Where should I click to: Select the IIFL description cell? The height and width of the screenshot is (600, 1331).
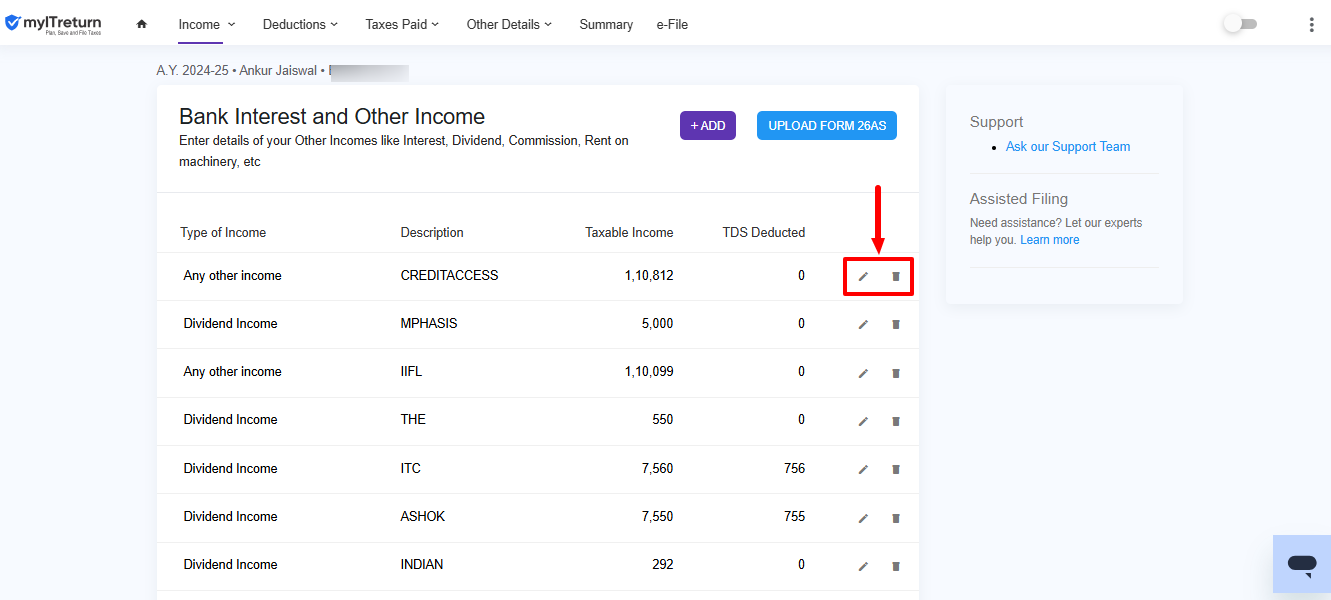pos(411,371)
